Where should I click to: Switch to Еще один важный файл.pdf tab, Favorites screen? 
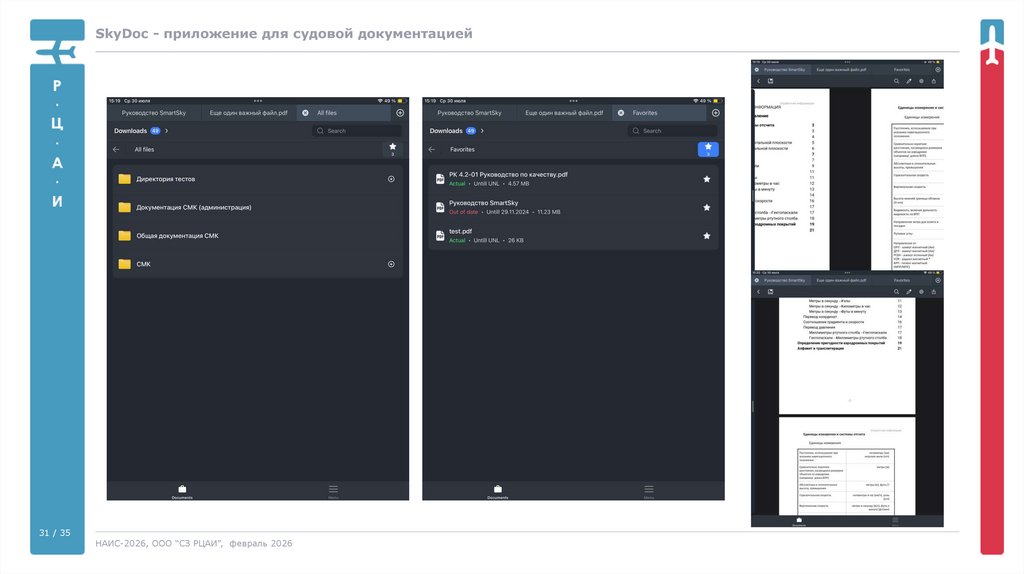[x=564, y=113]
